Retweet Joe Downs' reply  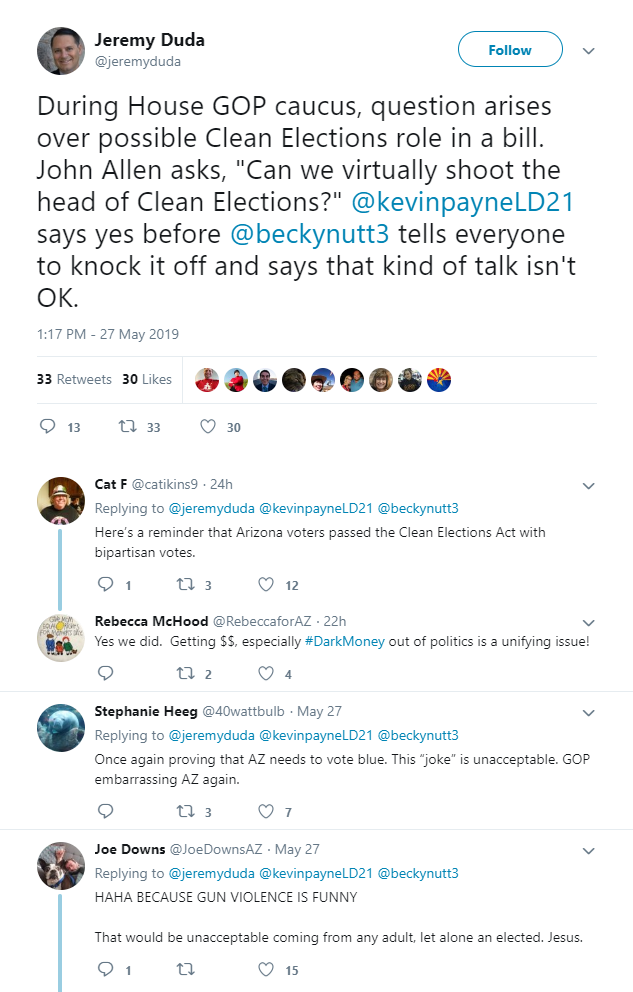coord(185,969)
